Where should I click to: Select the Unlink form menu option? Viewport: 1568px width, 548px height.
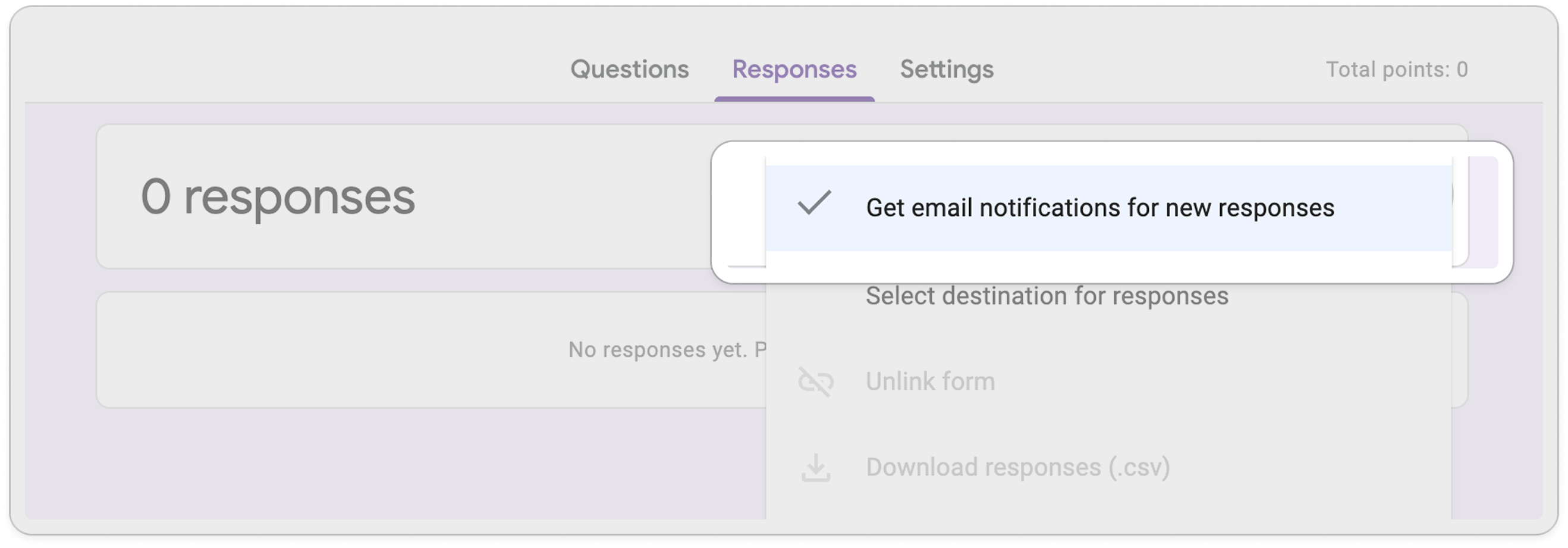pos(929,382)
